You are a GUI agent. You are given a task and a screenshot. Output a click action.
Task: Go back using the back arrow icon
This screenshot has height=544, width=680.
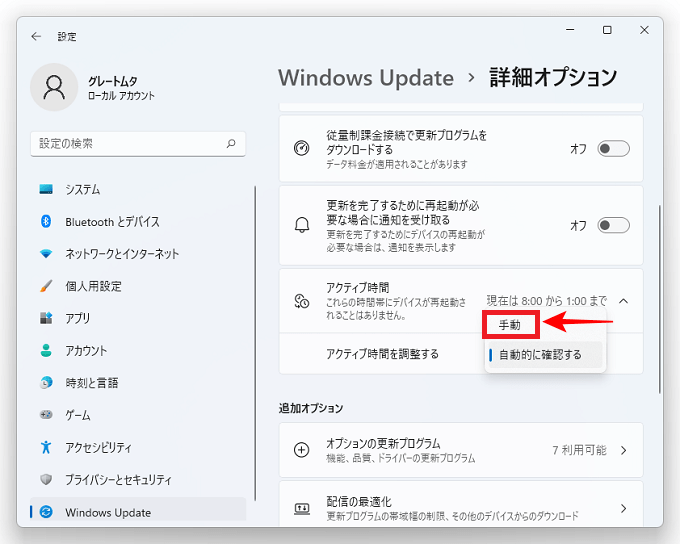[36, 36]
